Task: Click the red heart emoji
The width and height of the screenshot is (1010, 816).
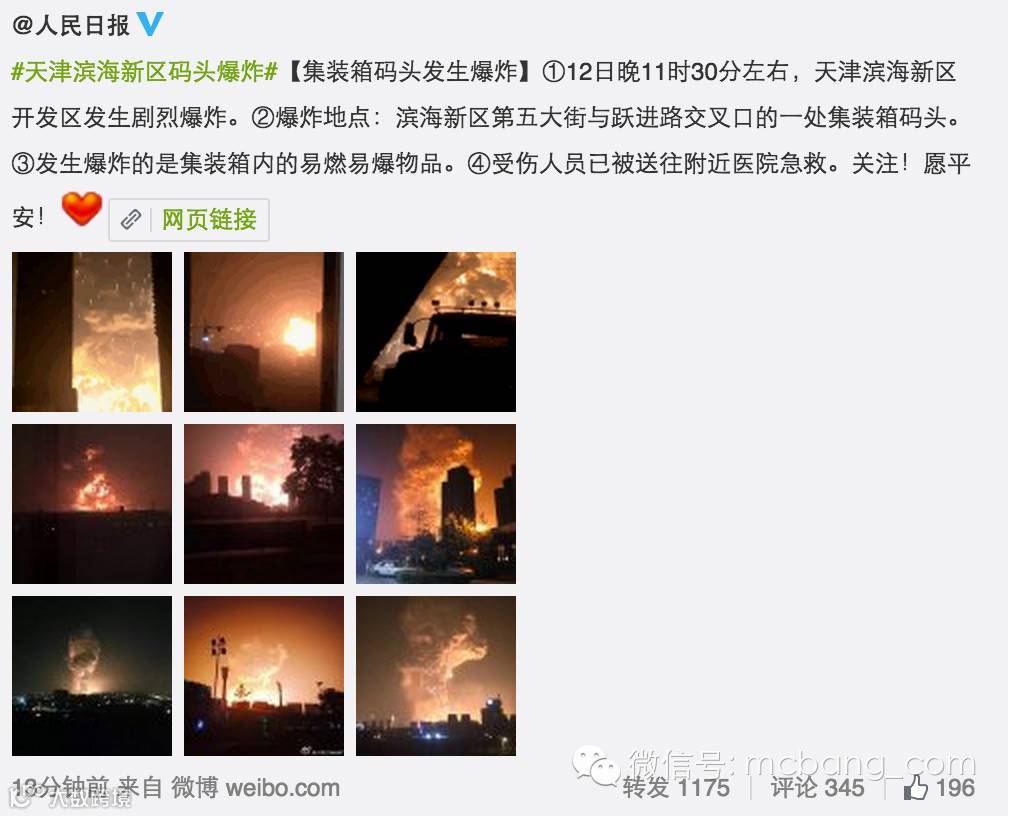Action: point(82,209)
